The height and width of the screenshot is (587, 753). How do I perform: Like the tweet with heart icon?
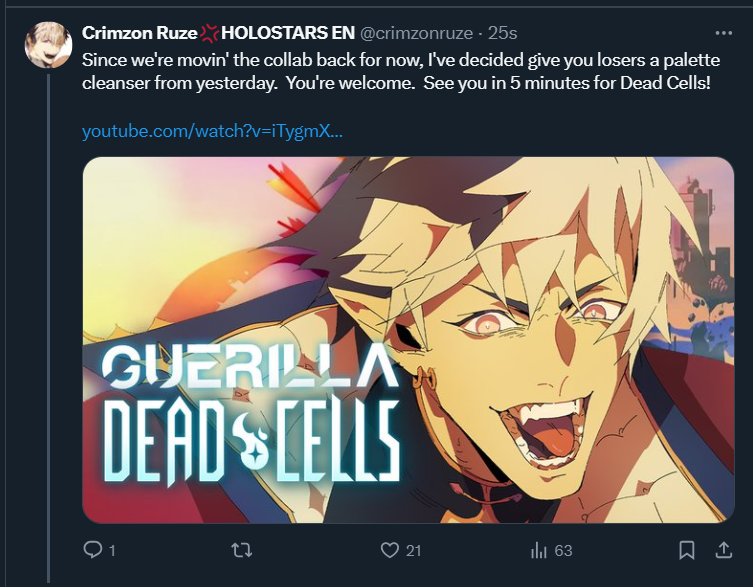(x=389, y=550)
